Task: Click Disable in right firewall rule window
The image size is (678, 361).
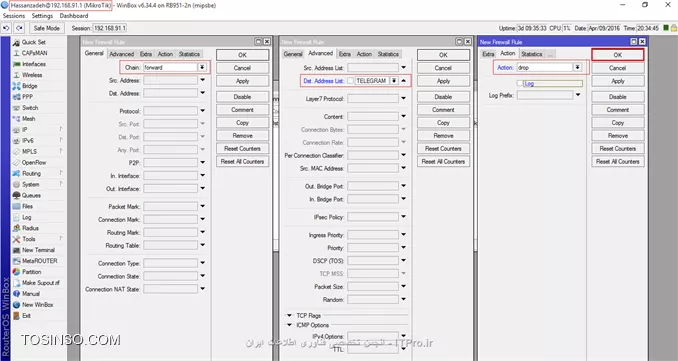Action: pyautogui.click(x=617, y=97)
